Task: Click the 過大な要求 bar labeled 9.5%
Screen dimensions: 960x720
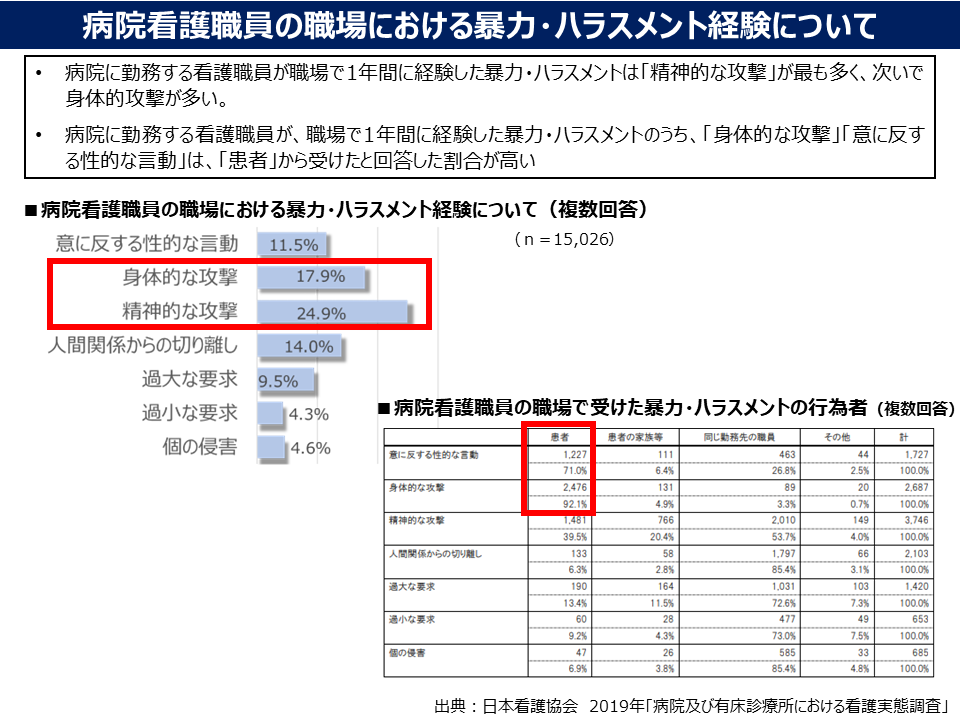Action: click(x=285, y=382)
